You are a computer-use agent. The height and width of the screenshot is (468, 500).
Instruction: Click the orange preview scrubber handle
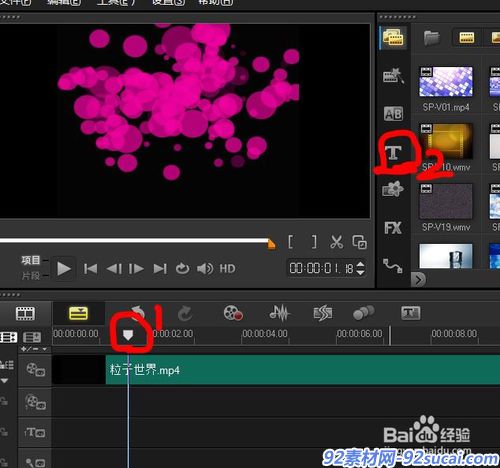click(271, 244)
